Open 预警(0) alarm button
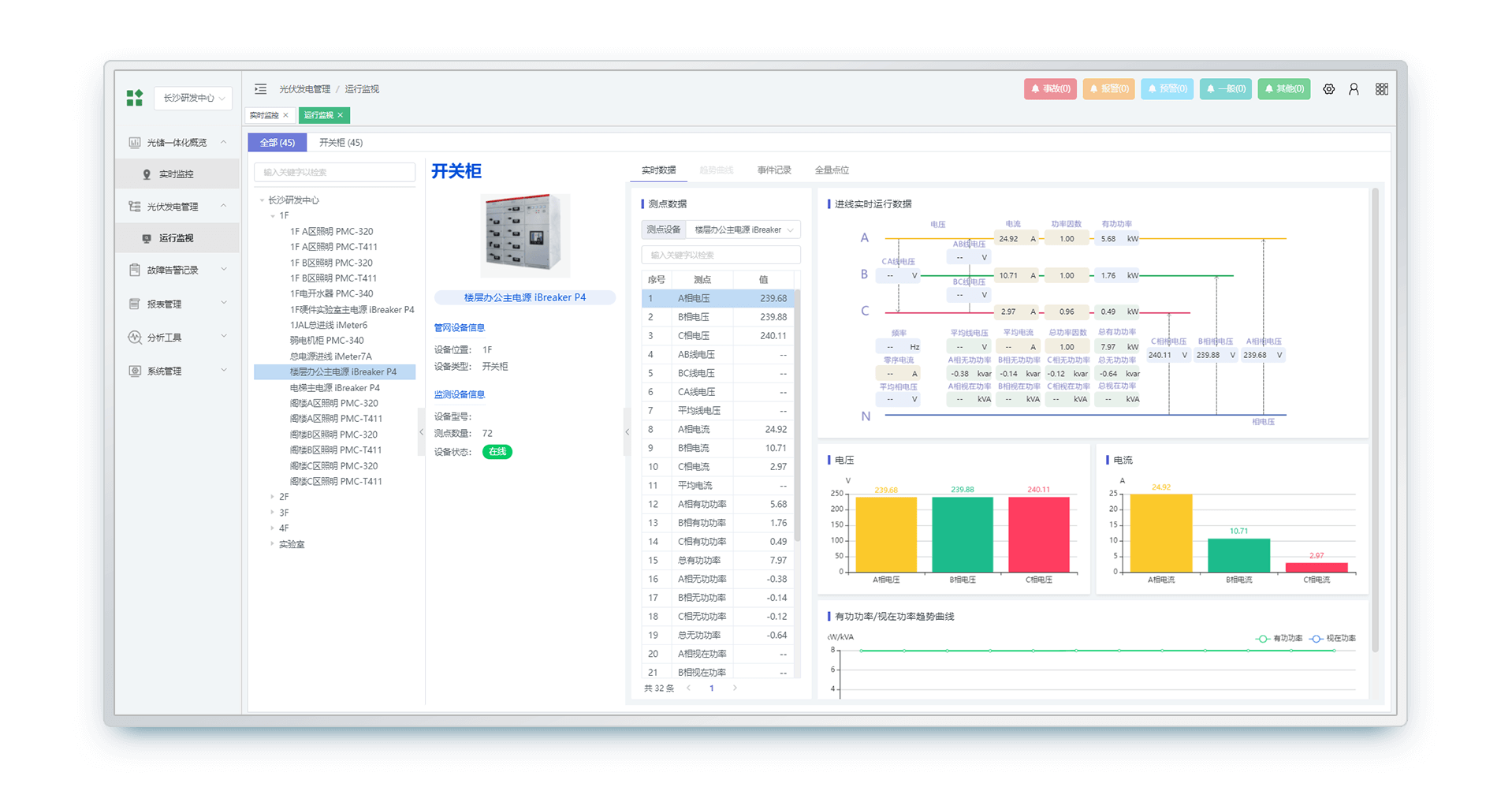This screenshot has width=1512, height=791. (1168, 89)
